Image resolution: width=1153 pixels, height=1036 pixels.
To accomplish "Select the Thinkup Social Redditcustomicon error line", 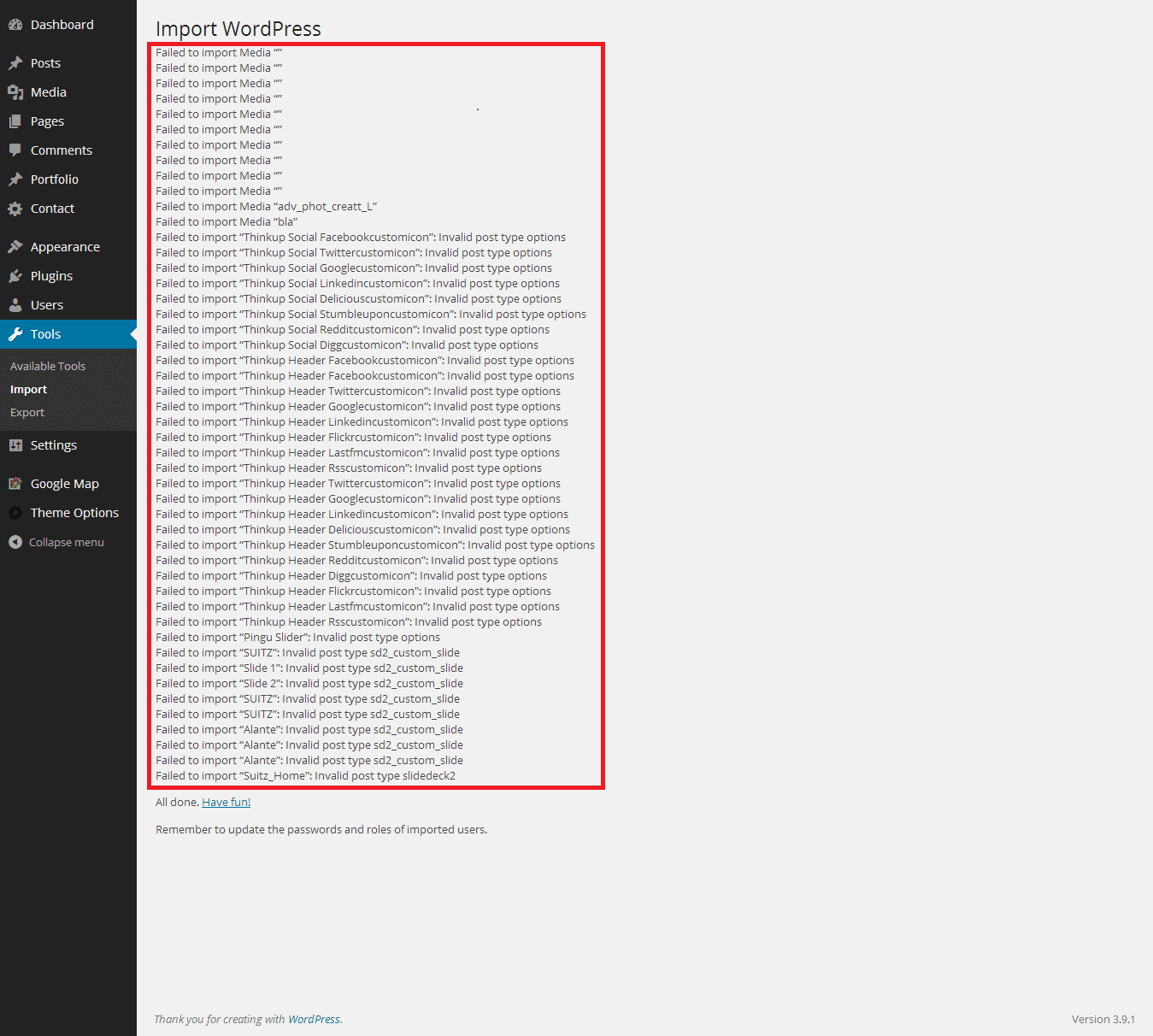I will tap(353, 329).
